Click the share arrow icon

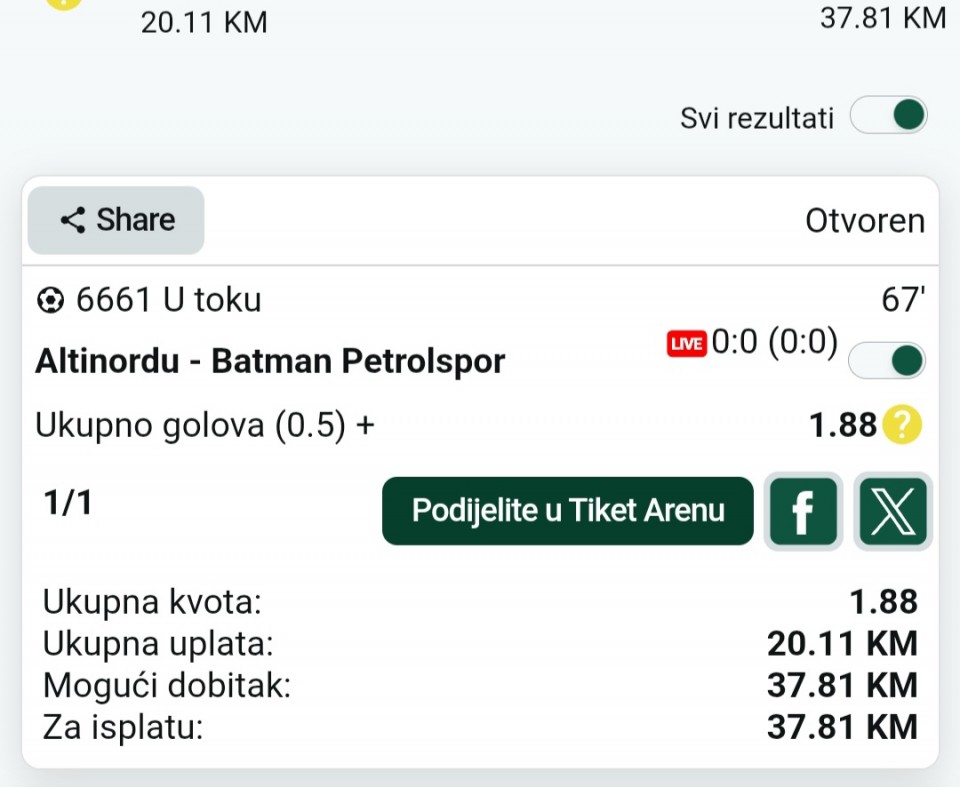73,220
